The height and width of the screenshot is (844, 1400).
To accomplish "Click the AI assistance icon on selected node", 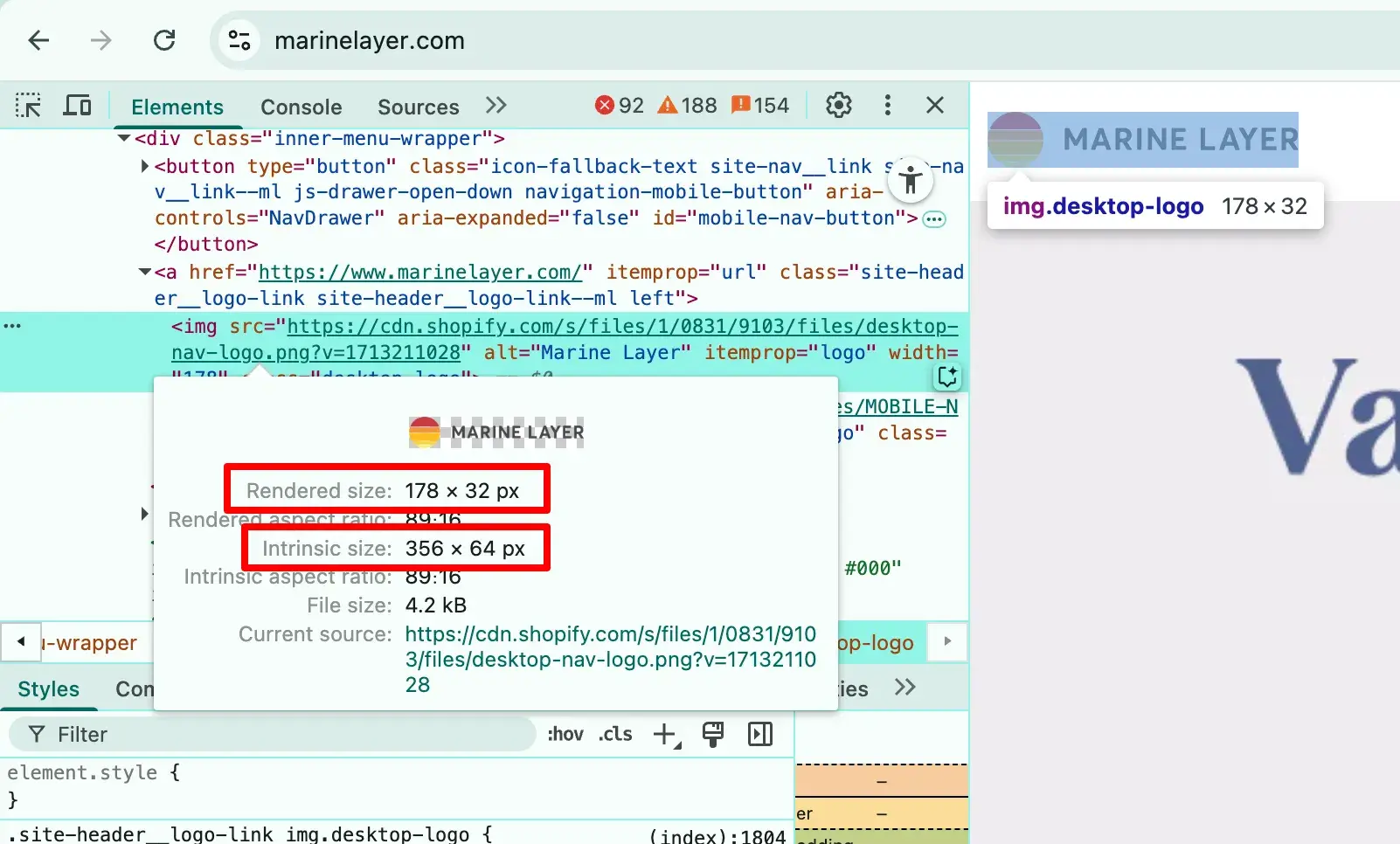I will pyautogui.click(x=947, y=377).
